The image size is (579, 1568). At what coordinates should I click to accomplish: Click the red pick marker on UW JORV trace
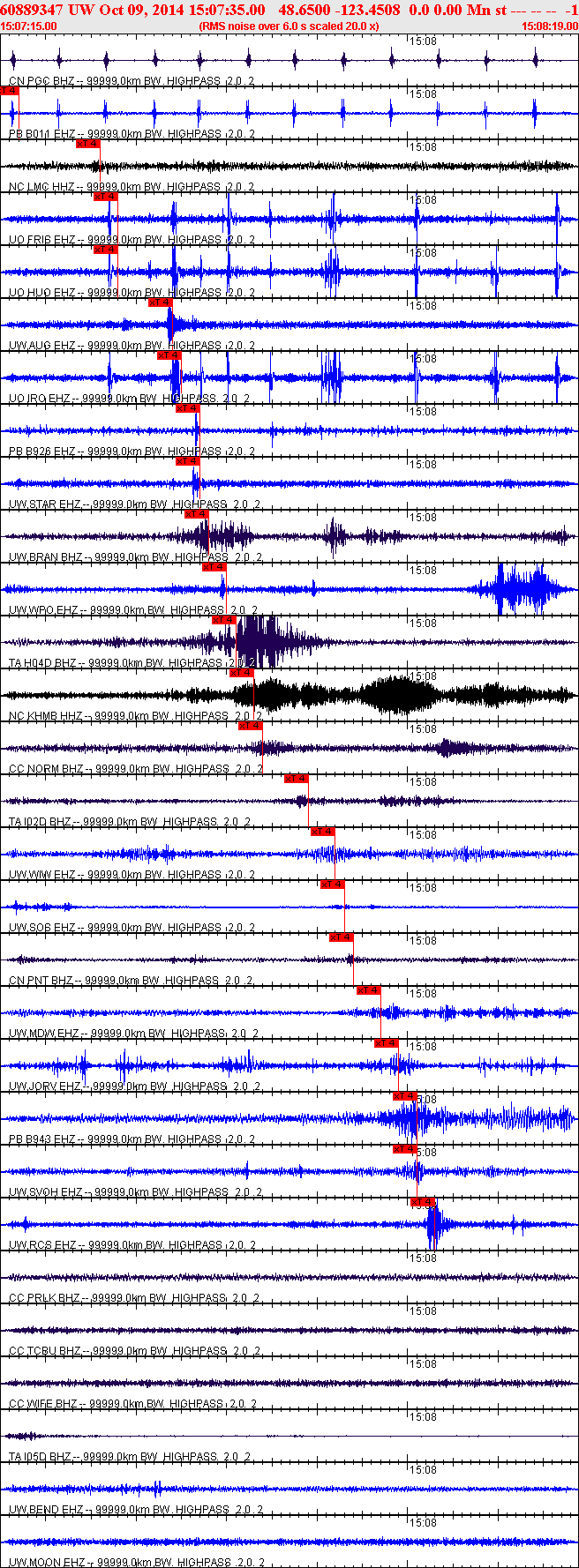click(387, 1043)
